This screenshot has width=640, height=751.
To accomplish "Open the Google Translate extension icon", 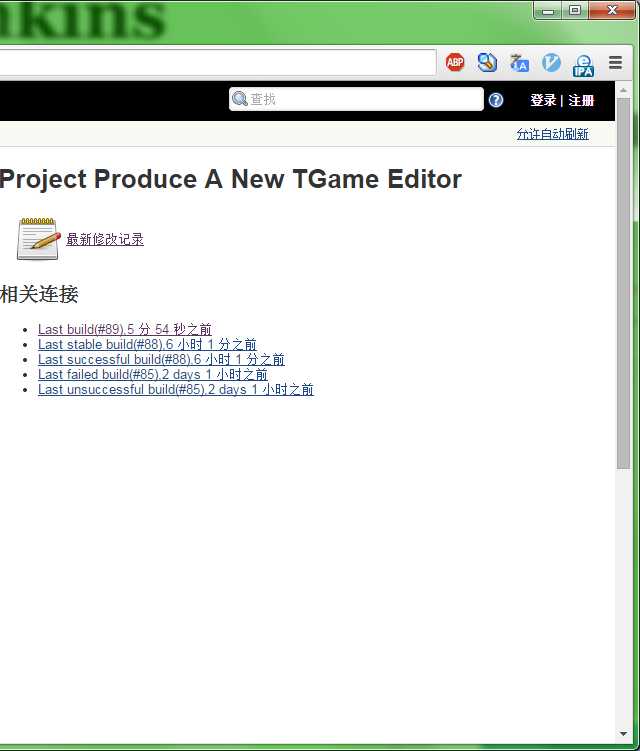I will click(x=519, y=63).
